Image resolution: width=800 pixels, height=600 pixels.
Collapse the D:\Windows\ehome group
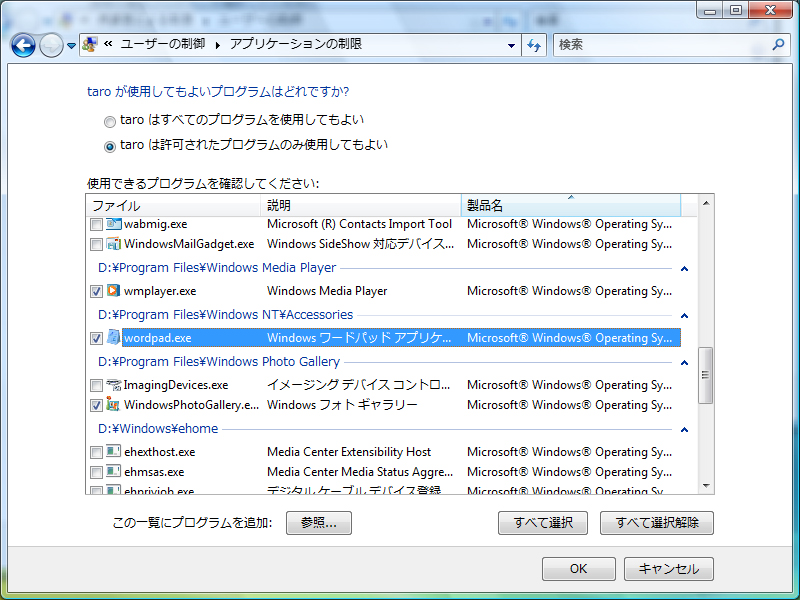[685, 430]
